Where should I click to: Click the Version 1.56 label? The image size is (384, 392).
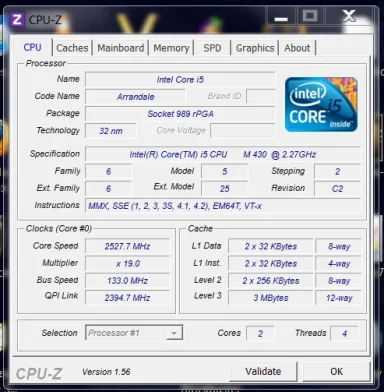(106, 372)
